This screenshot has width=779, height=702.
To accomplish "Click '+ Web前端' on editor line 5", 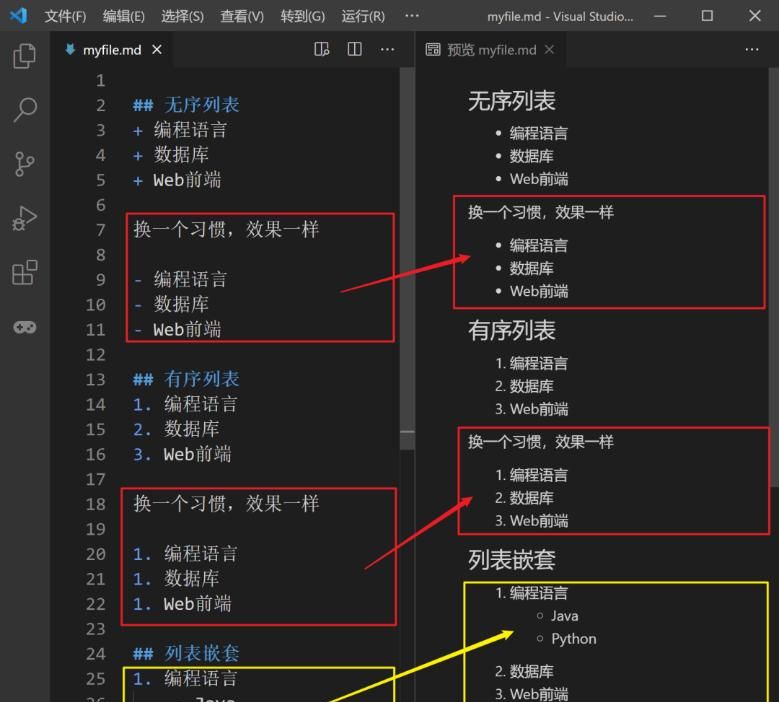I will click(177, 180).
